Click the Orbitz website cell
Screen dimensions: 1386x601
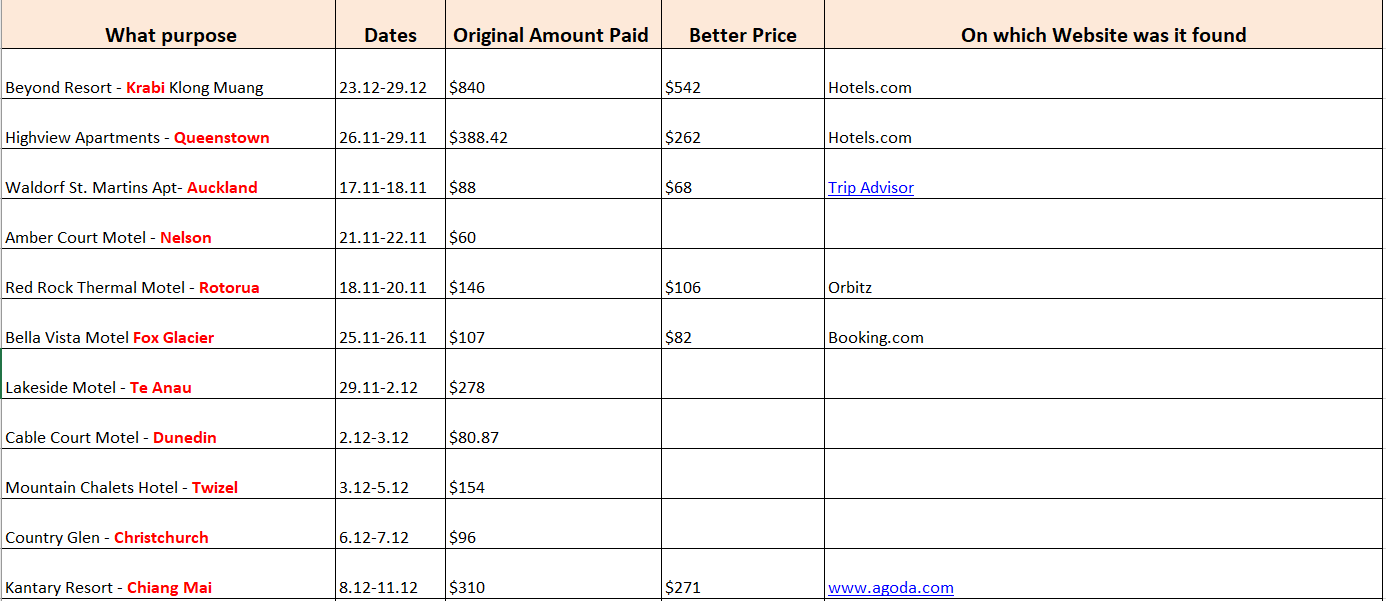[1103, 275]
